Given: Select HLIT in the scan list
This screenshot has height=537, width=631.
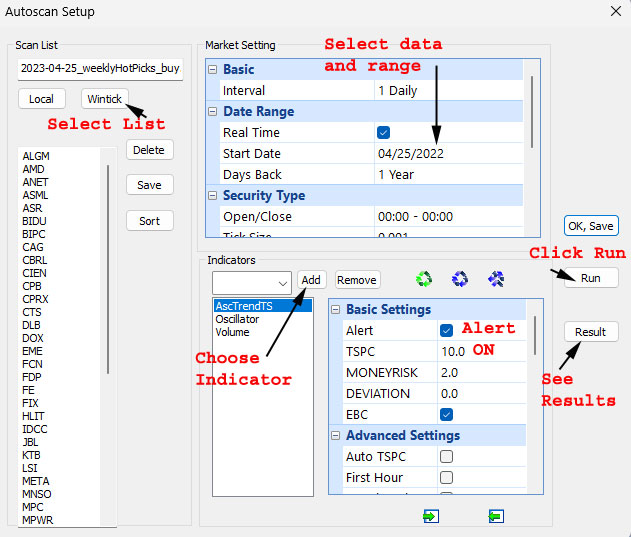Looking at the screenshot, I should 33,416.
